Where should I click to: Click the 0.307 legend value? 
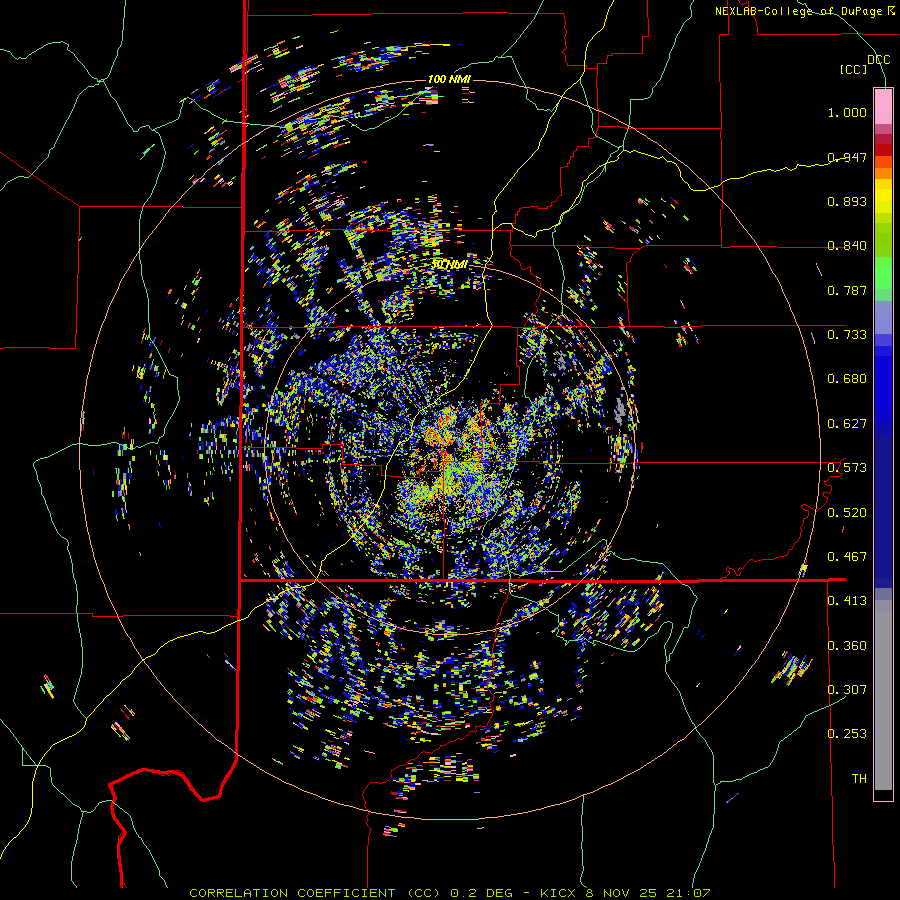pyautogui.click(x=847, y=689)
